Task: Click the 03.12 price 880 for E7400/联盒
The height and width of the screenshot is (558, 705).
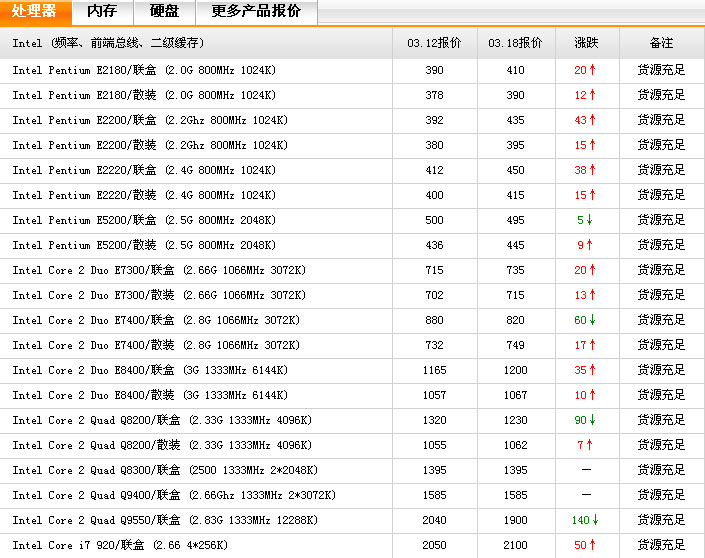Action: tap(434, 320)
